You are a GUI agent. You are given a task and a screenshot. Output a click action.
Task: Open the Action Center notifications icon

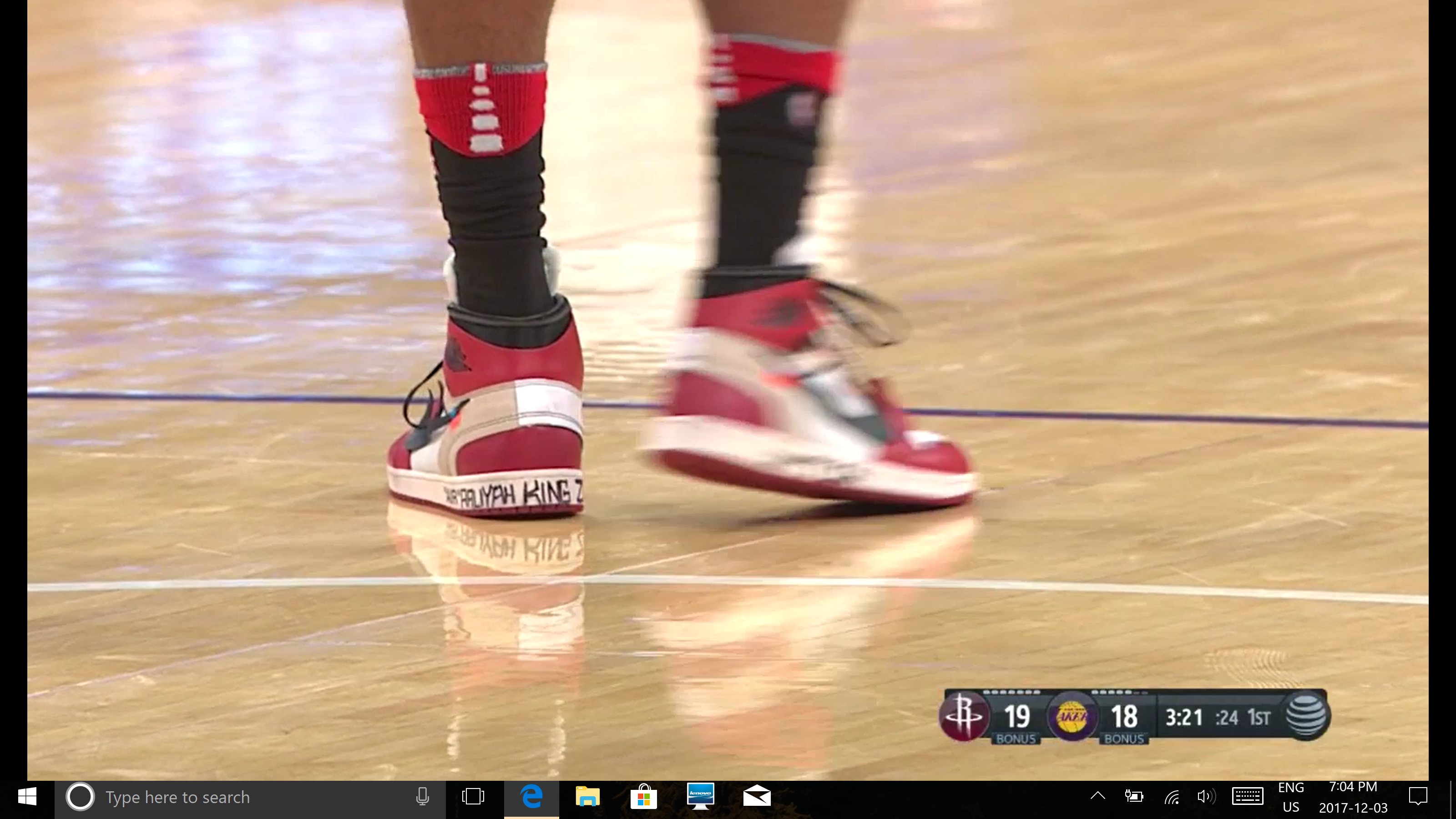click(1418, 797)
